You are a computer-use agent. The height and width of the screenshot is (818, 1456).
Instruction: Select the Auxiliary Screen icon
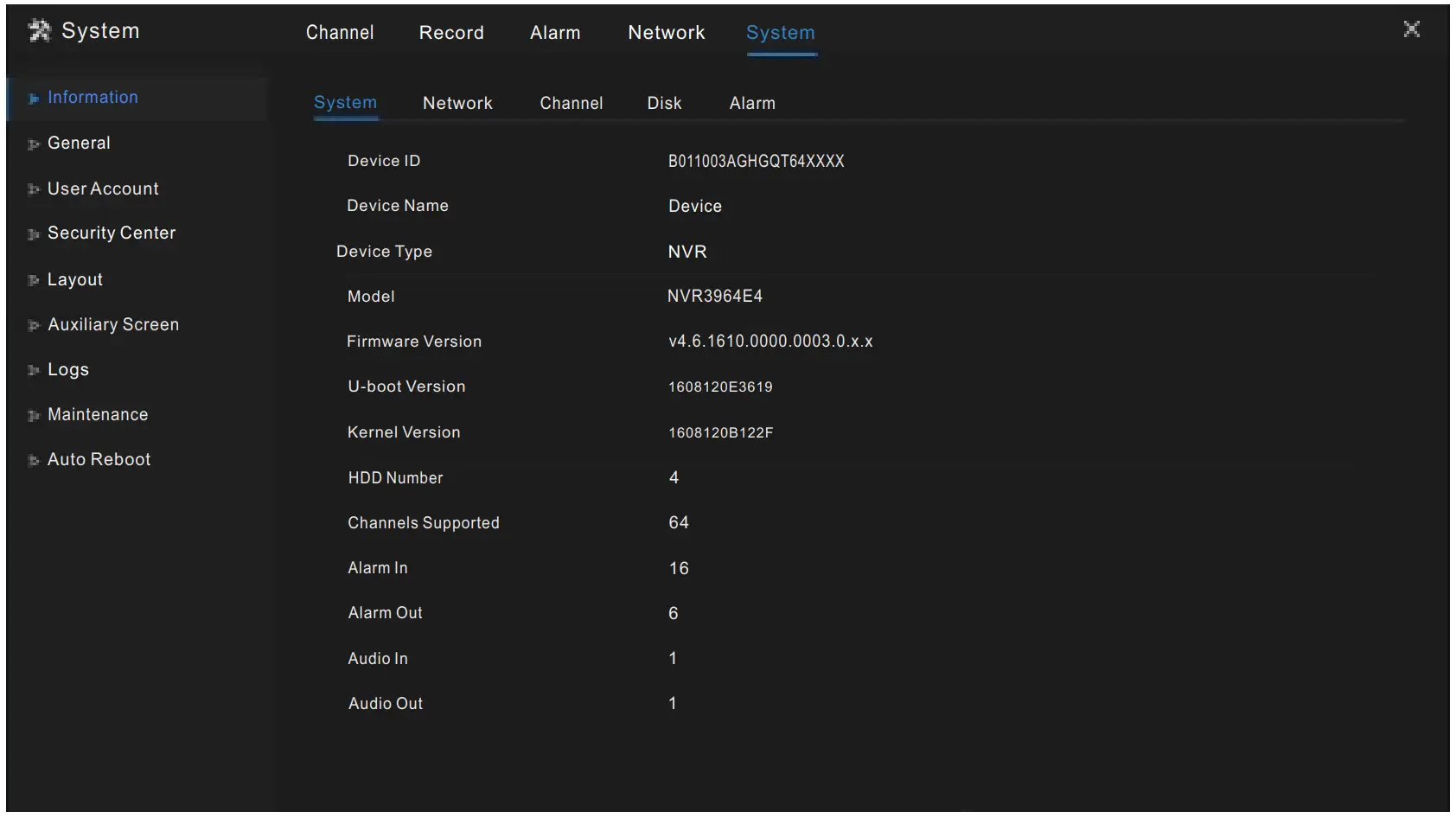pyautogui.click(x=34, y=324)
